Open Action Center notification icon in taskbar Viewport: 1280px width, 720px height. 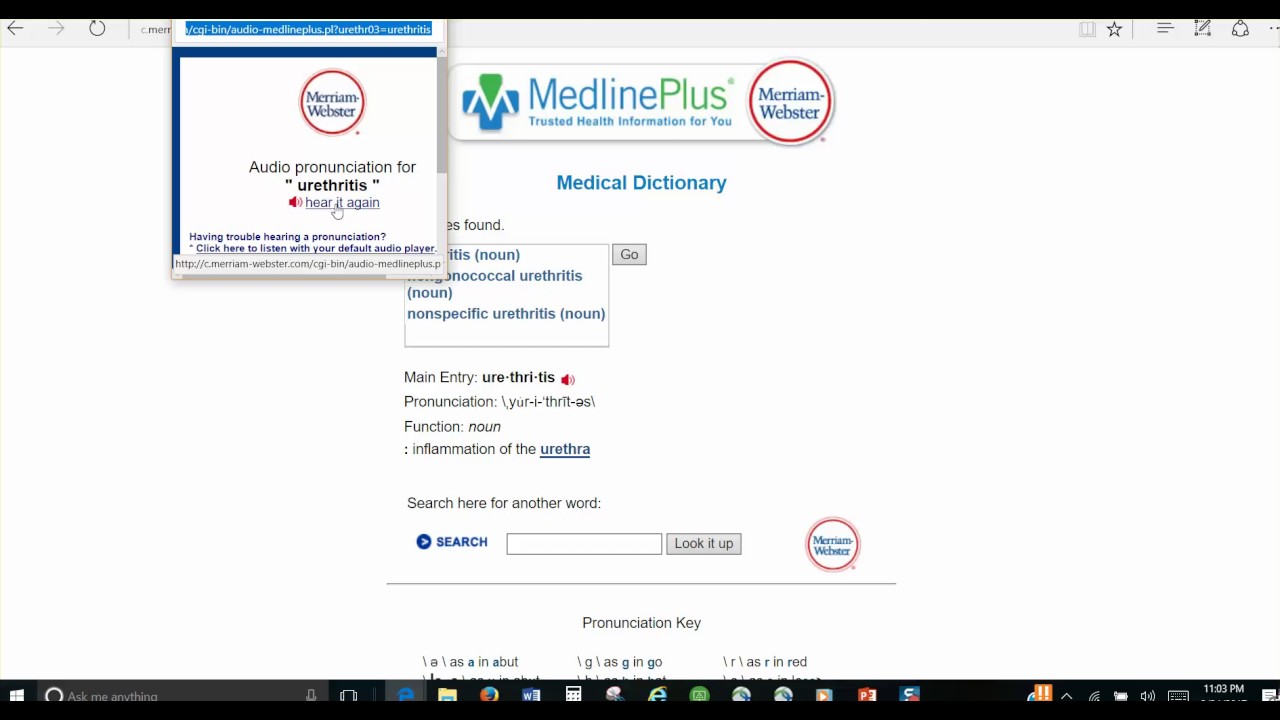1269,697
